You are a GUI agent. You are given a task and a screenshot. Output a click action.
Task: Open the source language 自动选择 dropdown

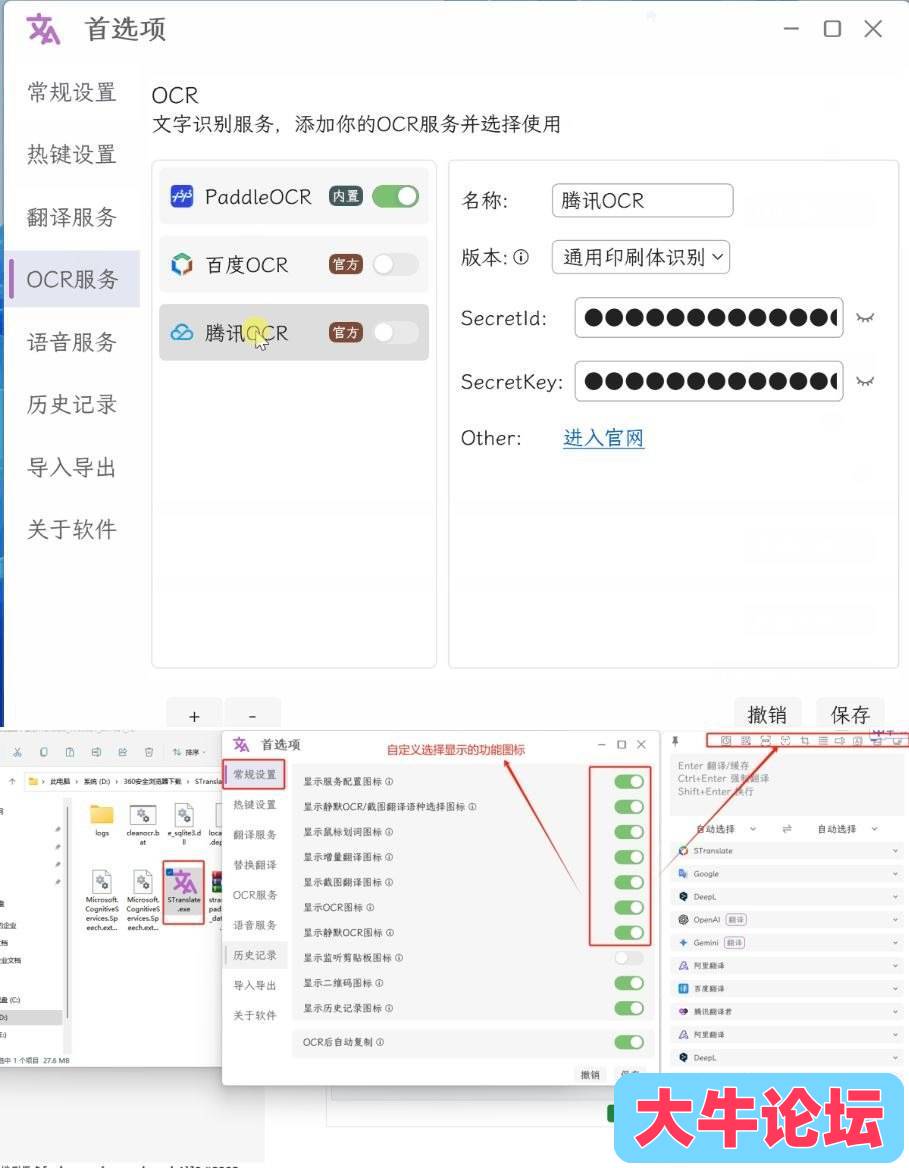726,829
